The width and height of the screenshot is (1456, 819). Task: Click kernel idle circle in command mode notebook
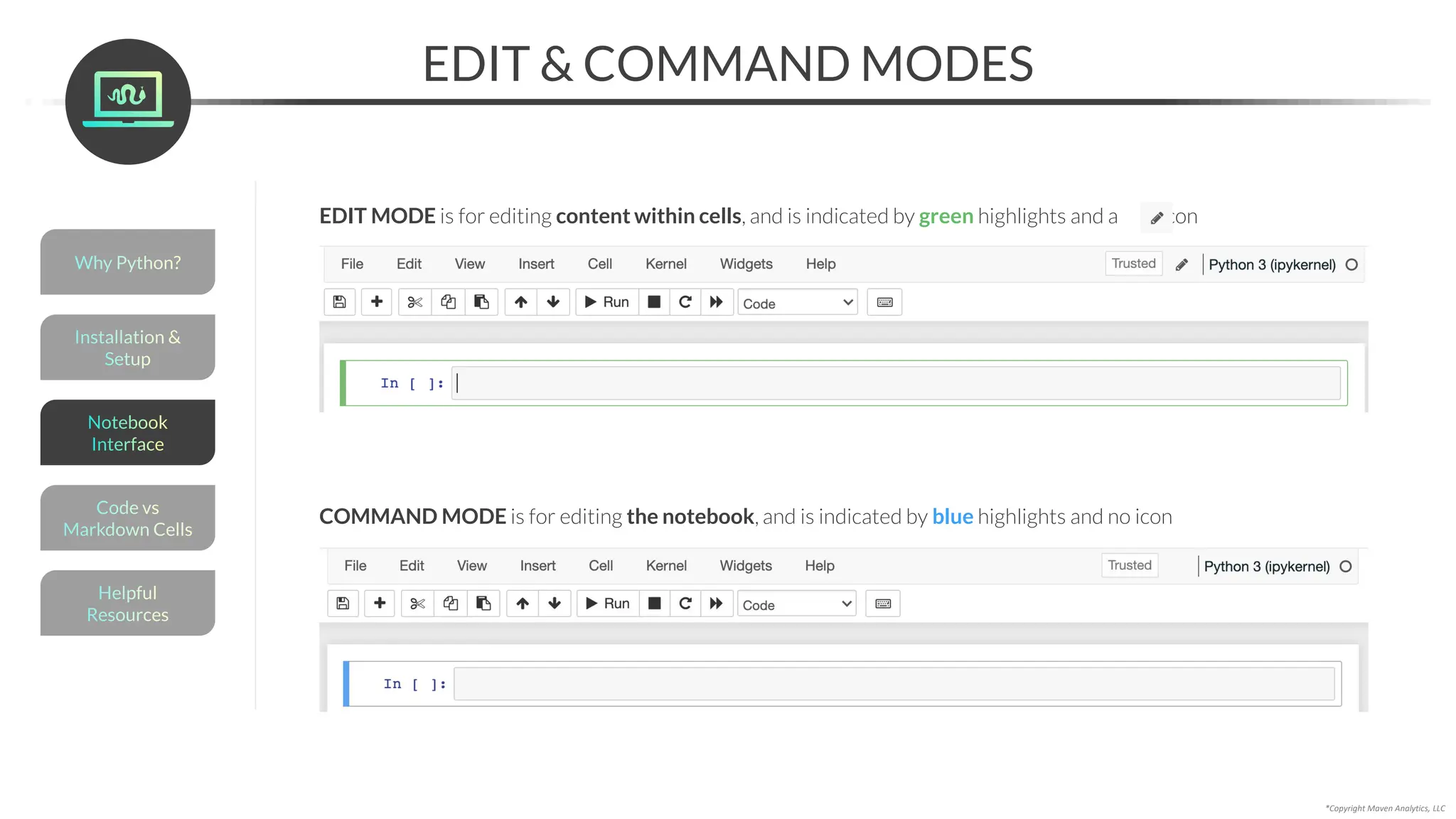pyautogui.click(x=1346, y=567)
